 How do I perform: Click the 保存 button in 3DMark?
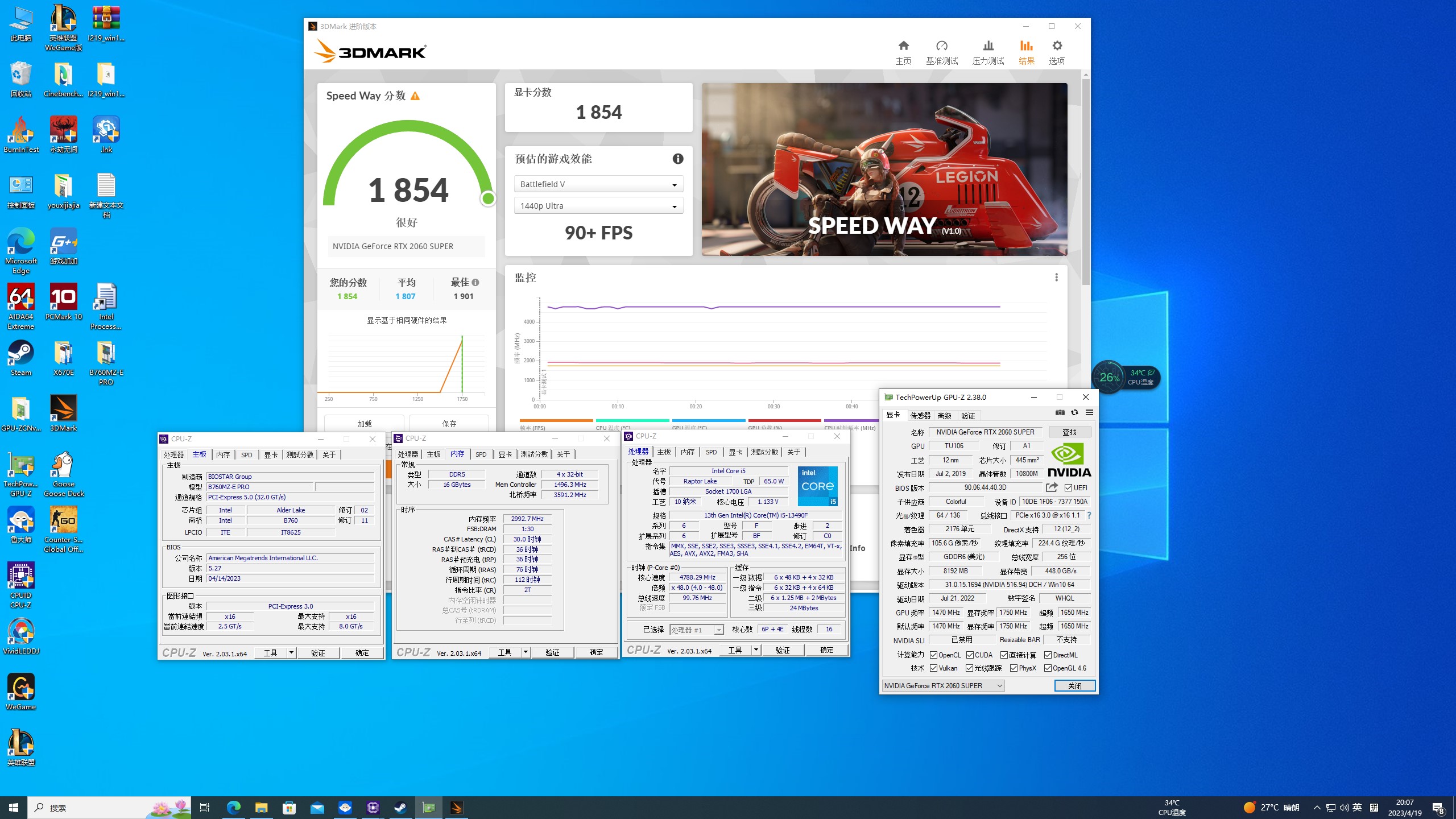point(449,424)
